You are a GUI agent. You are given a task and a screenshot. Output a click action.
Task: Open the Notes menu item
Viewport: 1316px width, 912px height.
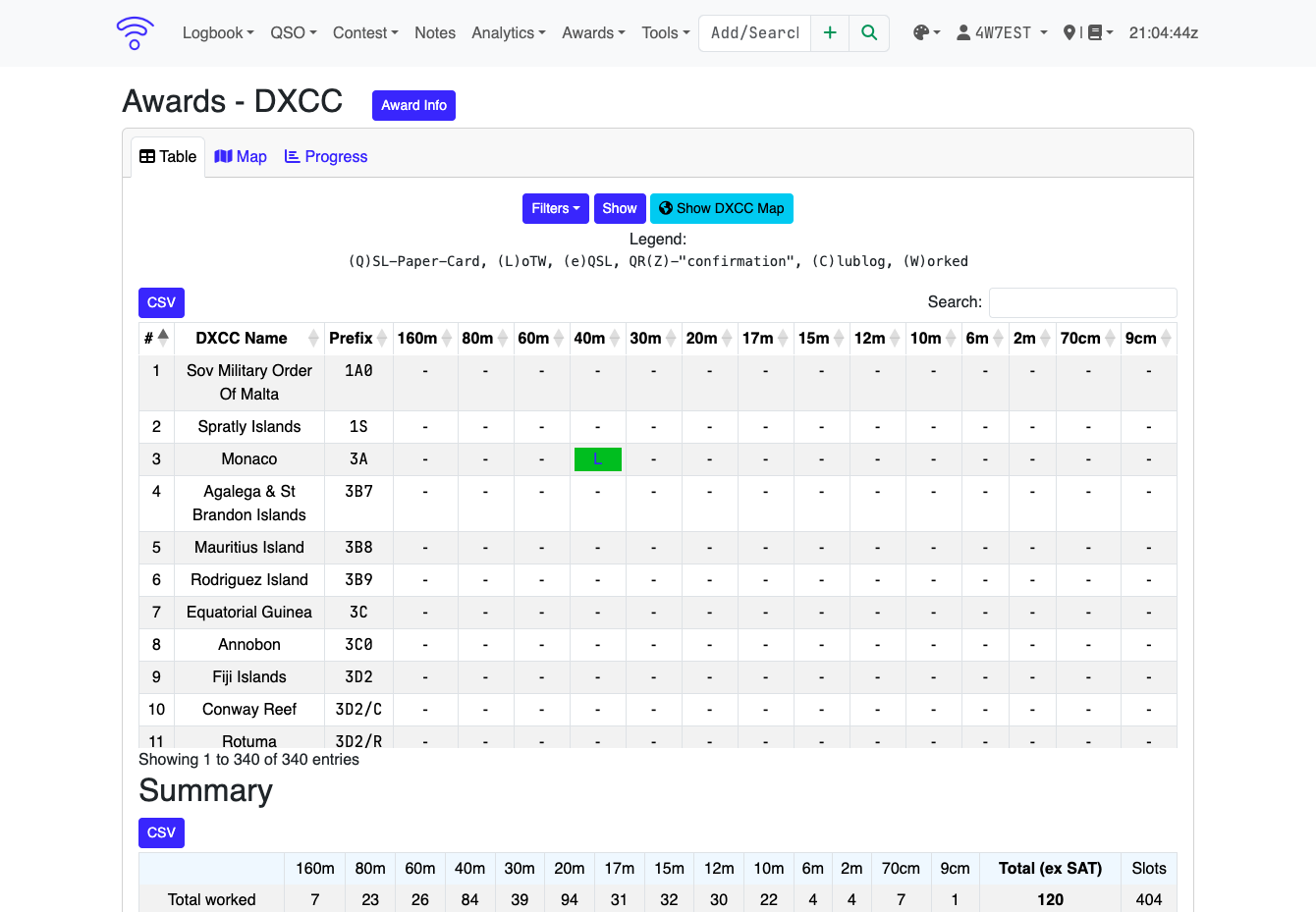(435, 32)
